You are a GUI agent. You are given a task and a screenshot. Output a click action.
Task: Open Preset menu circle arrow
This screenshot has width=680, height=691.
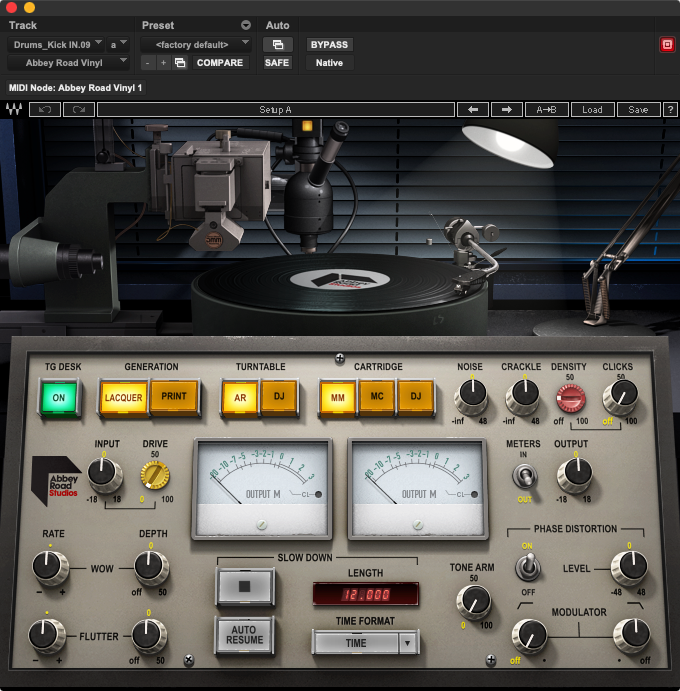[x=246, y=25]
